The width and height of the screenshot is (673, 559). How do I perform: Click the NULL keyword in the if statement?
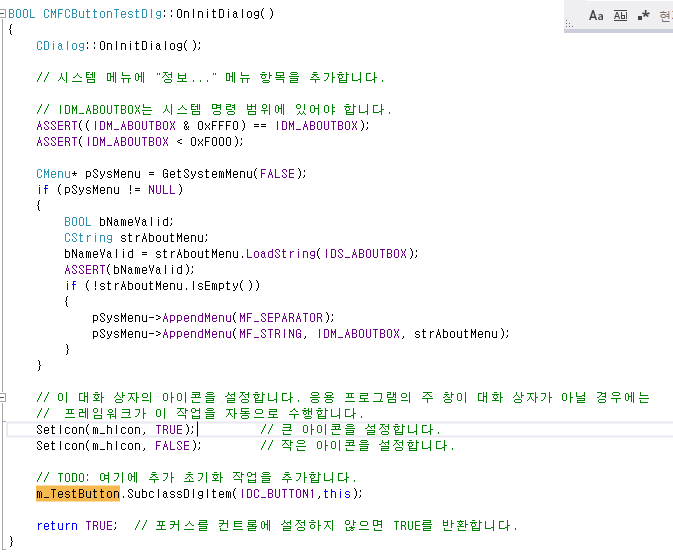click(x=161, y=190)
